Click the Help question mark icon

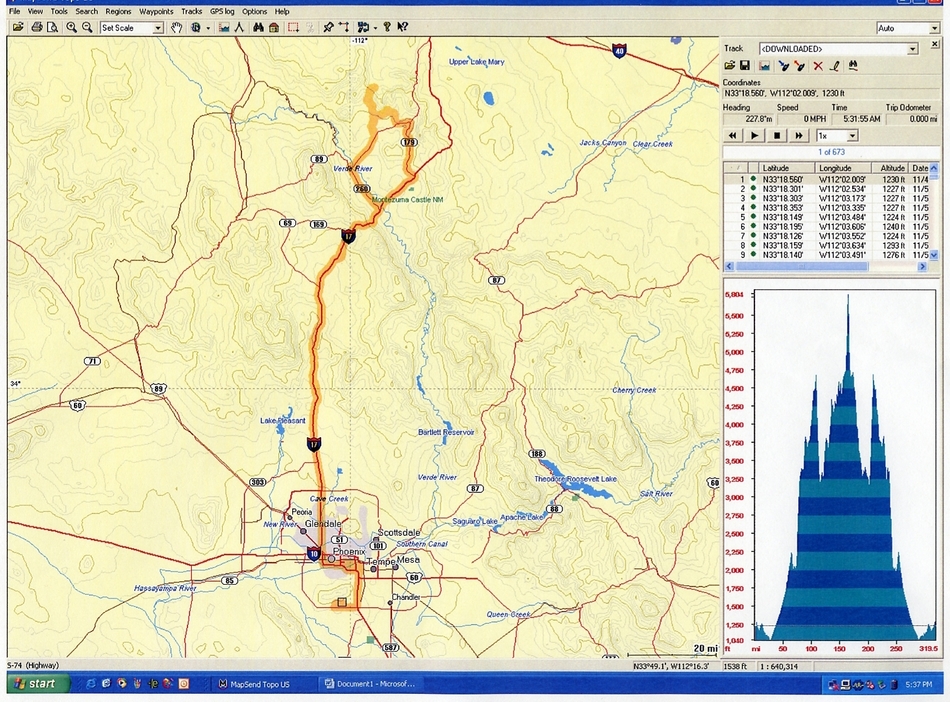387,27
